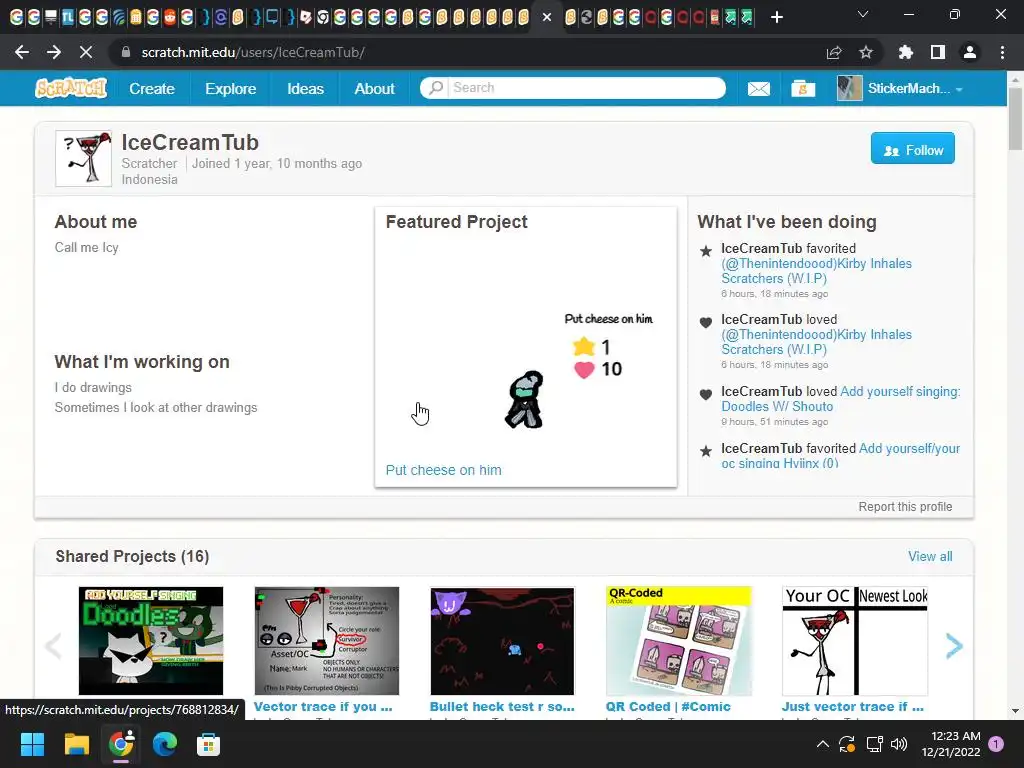Screen dimensions: 1024x768
Task: Open Chrome profile icon
Action: (970, 52)
